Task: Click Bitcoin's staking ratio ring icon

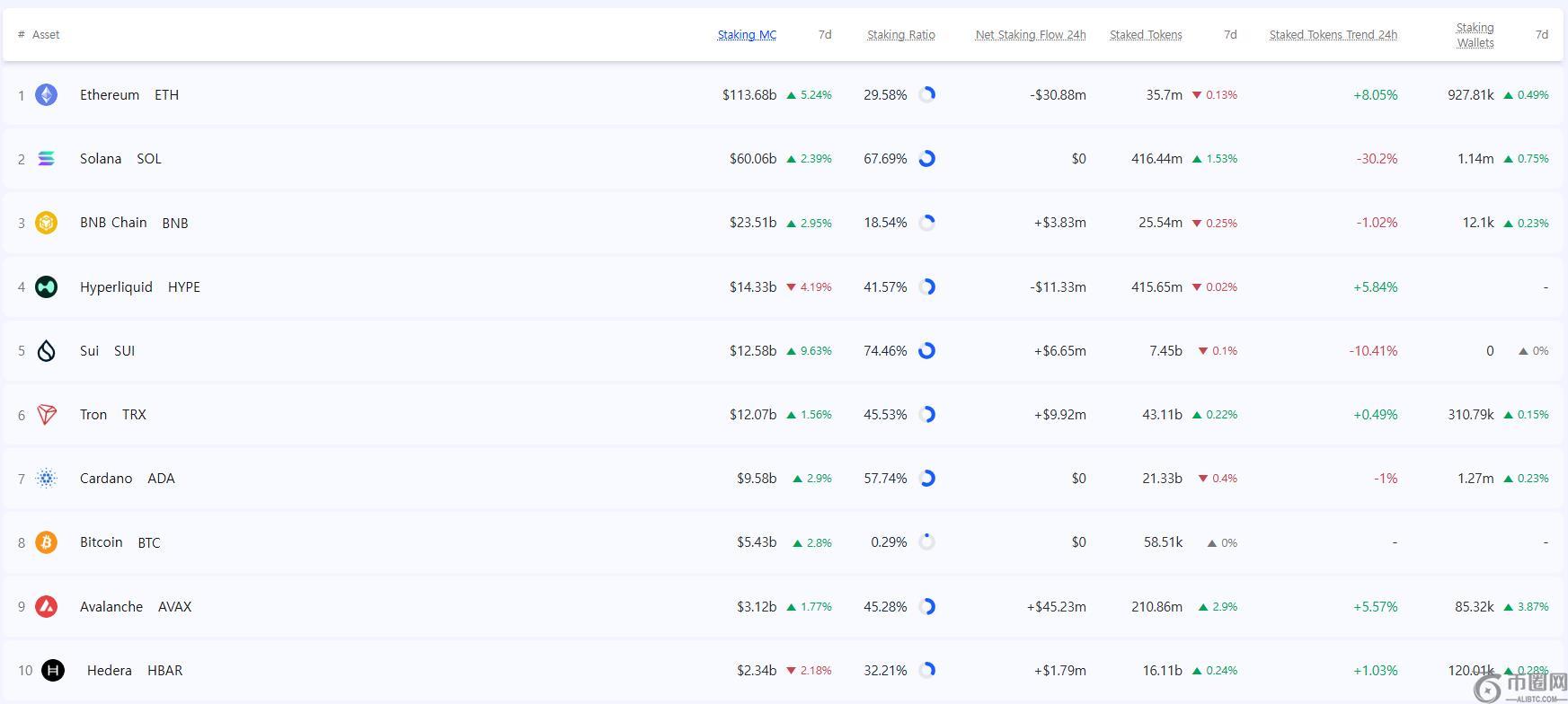Action: click(927, 542)
